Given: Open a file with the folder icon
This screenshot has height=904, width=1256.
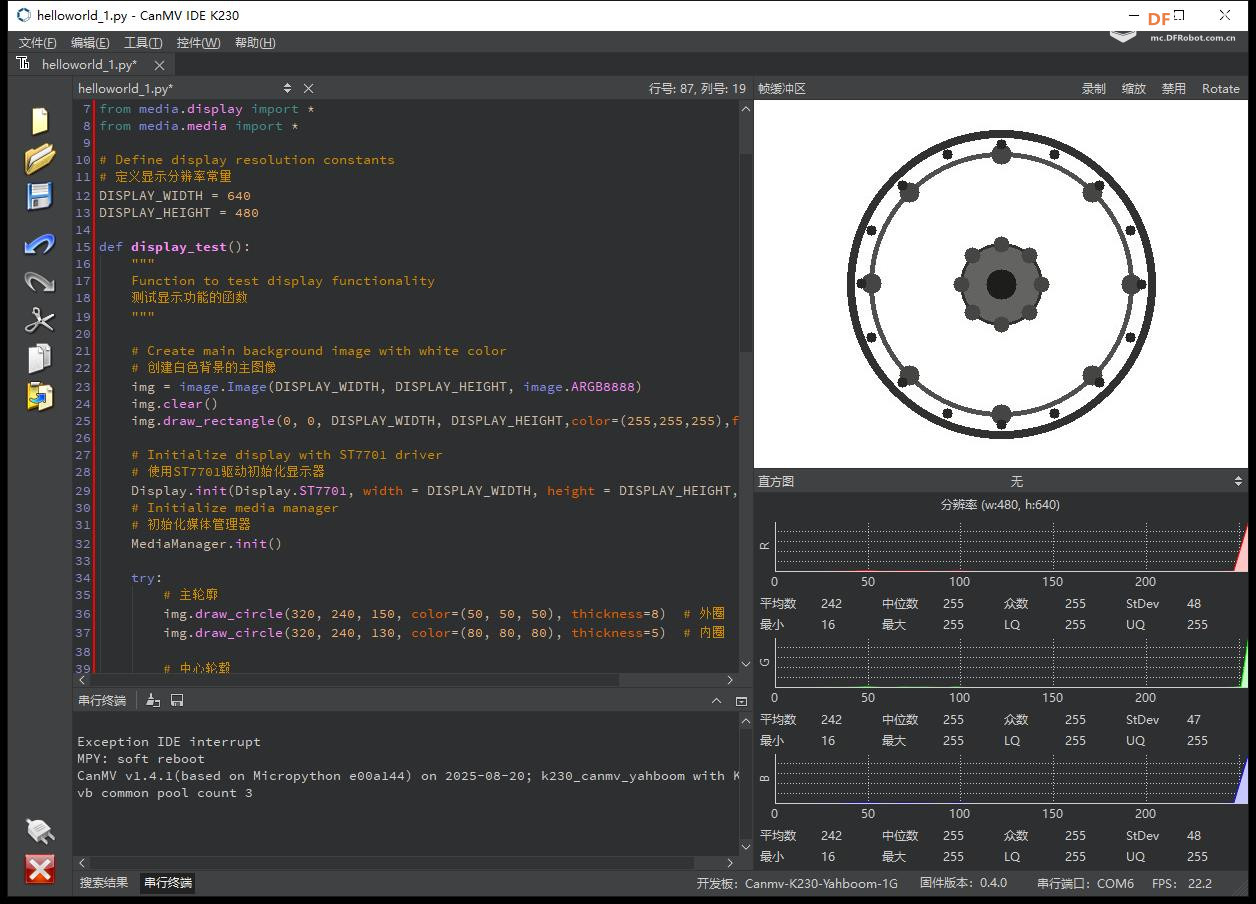Looking at the screenshot, I should [39, 158].
